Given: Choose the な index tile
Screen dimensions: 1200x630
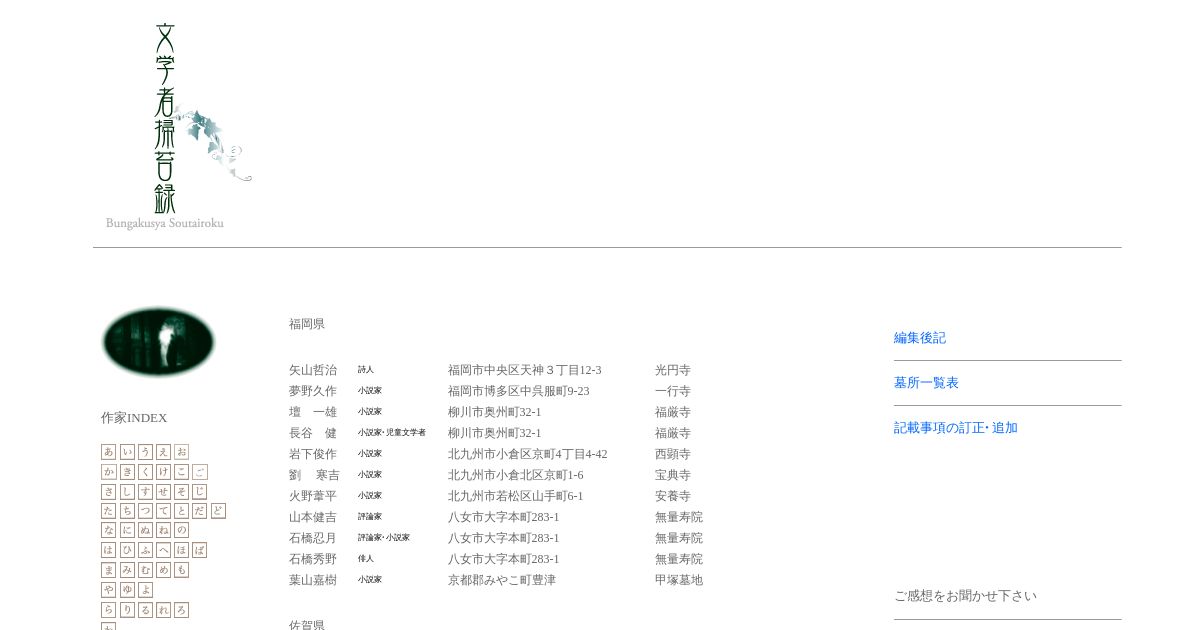Looking at the screenshot, I should click(108, 530).
